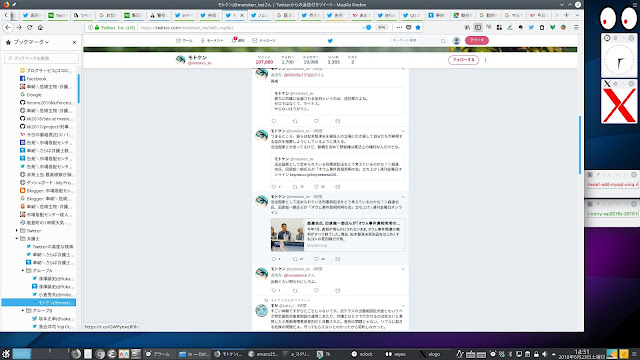Open the page actions three-dot menu in address bar
This screenshot has height=360, width=640.
(399, 27)
